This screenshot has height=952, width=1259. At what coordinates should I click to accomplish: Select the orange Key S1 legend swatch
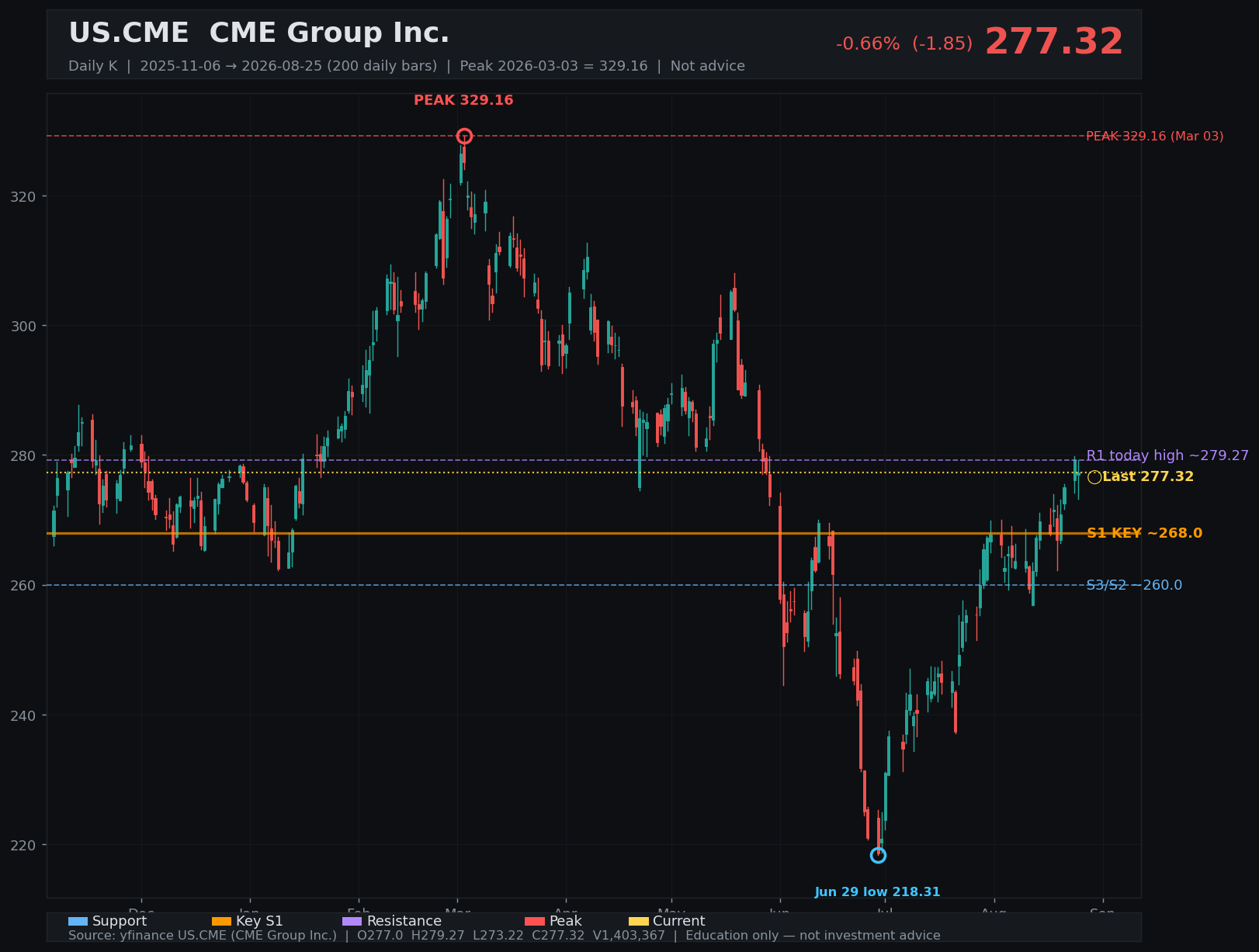(x=221, y=922)
